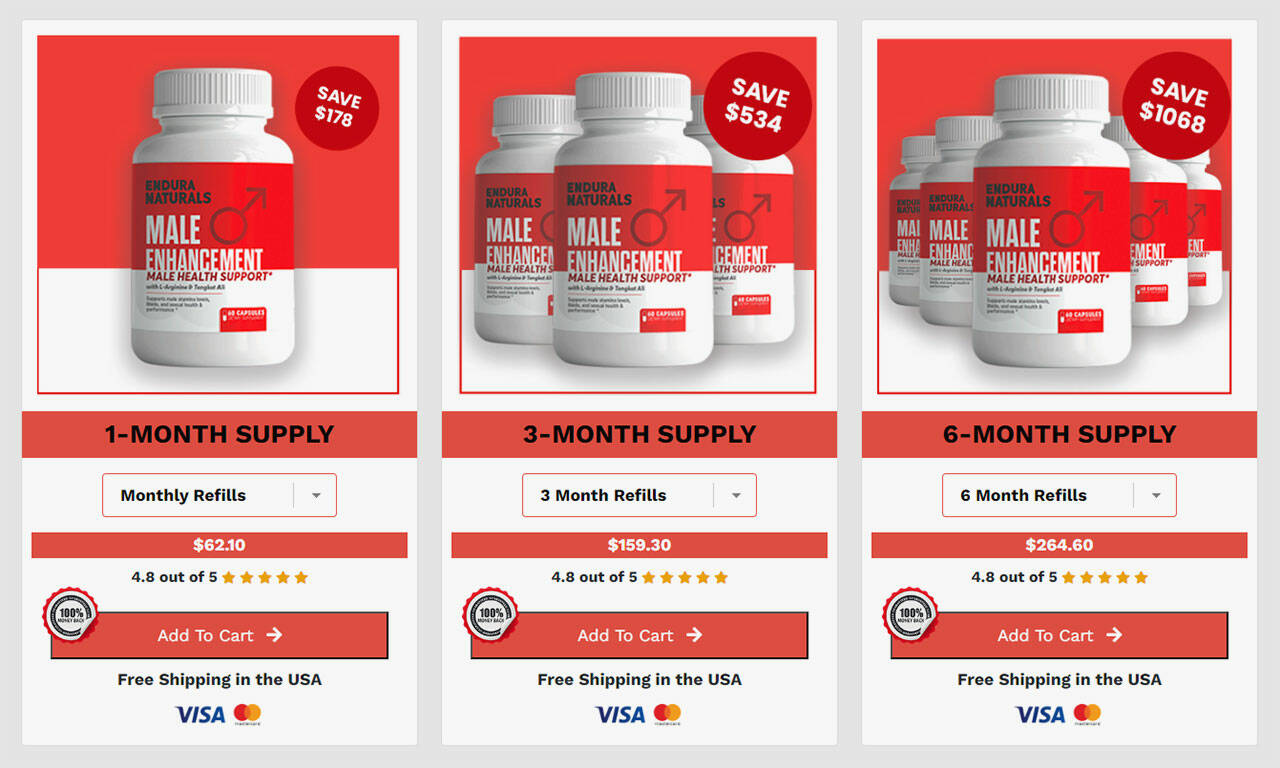
Task: Add the 6-Month Supply to cart
Action: [1059, 635]
